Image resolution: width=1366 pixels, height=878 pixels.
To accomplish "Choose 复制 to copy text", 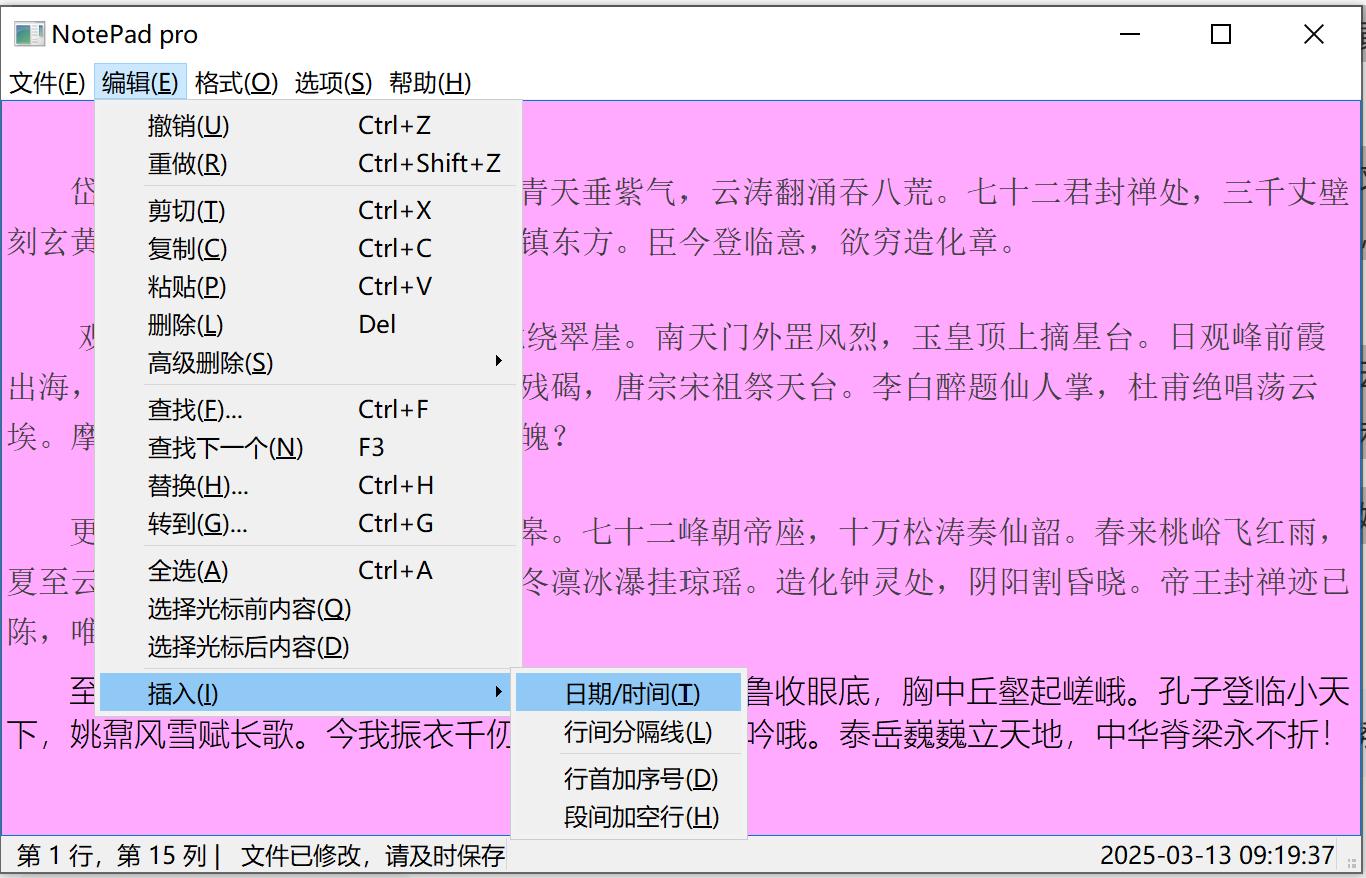I will [x=188, y=248].
